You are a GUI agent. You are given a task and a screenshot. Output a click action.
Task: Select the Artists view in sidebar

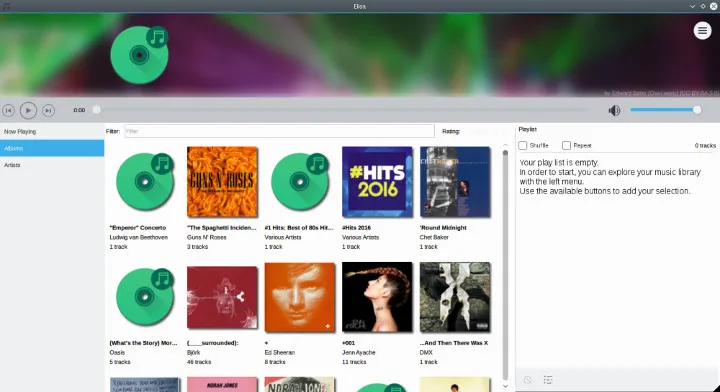click(x=52, y=165)
